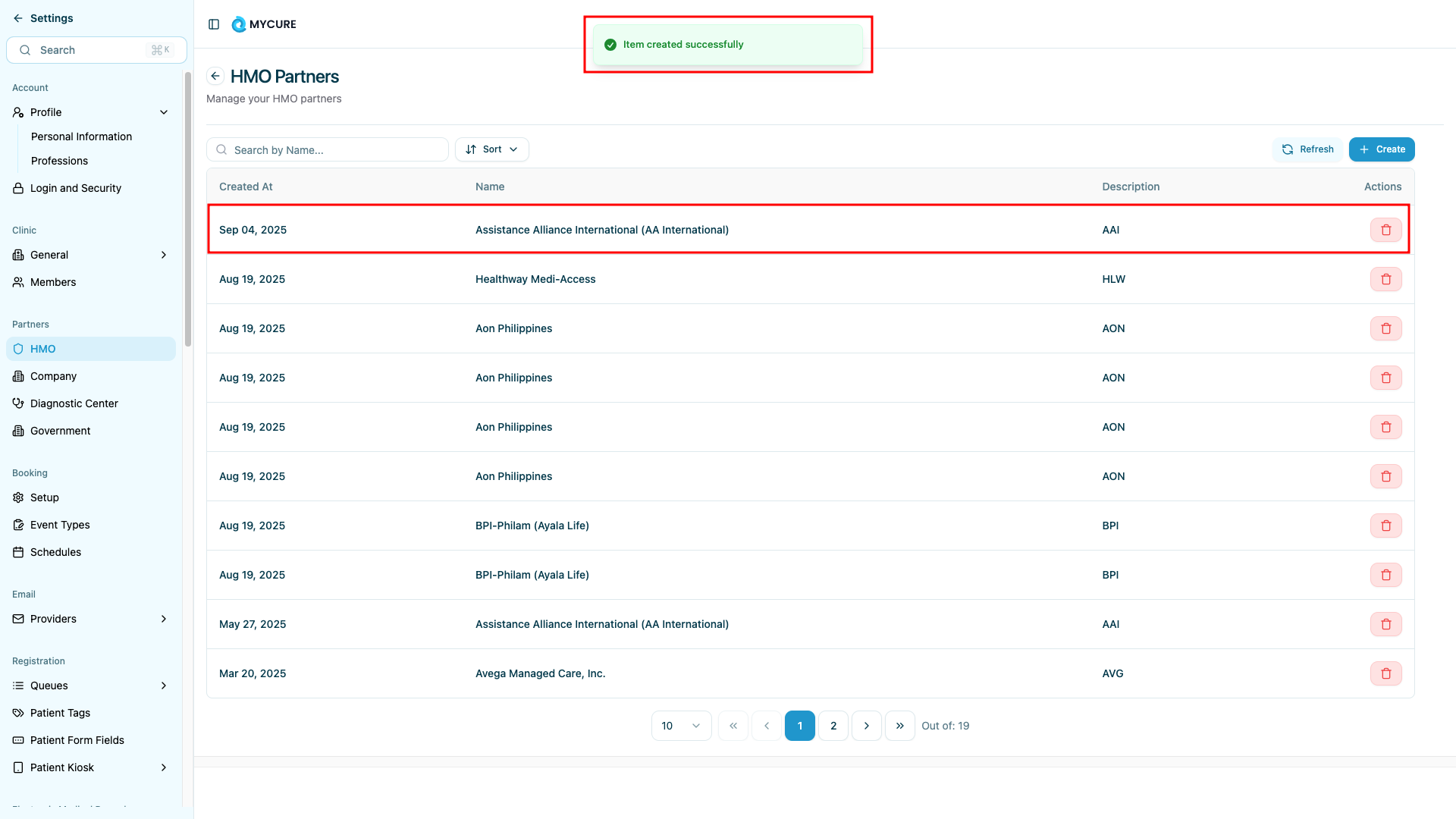Collapse the Profile section
Viewport: 1456px width, 819px height.
(x=164, y=112)
